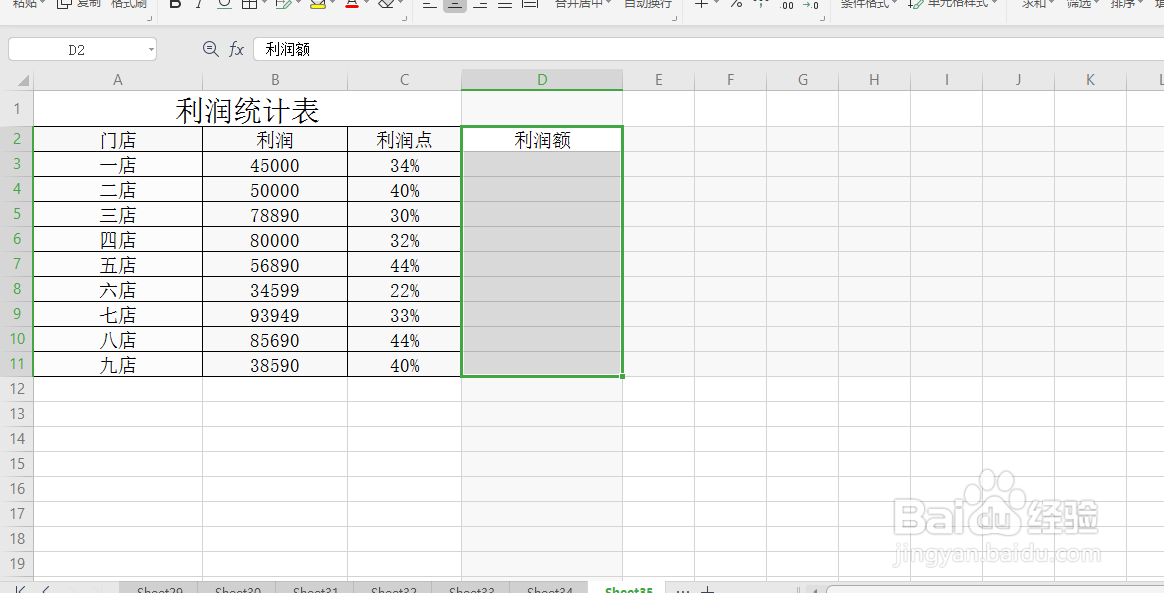Open the name box dropdown arrow
The height and width of the screenshot is (593, 1164).
pos(151,50)
